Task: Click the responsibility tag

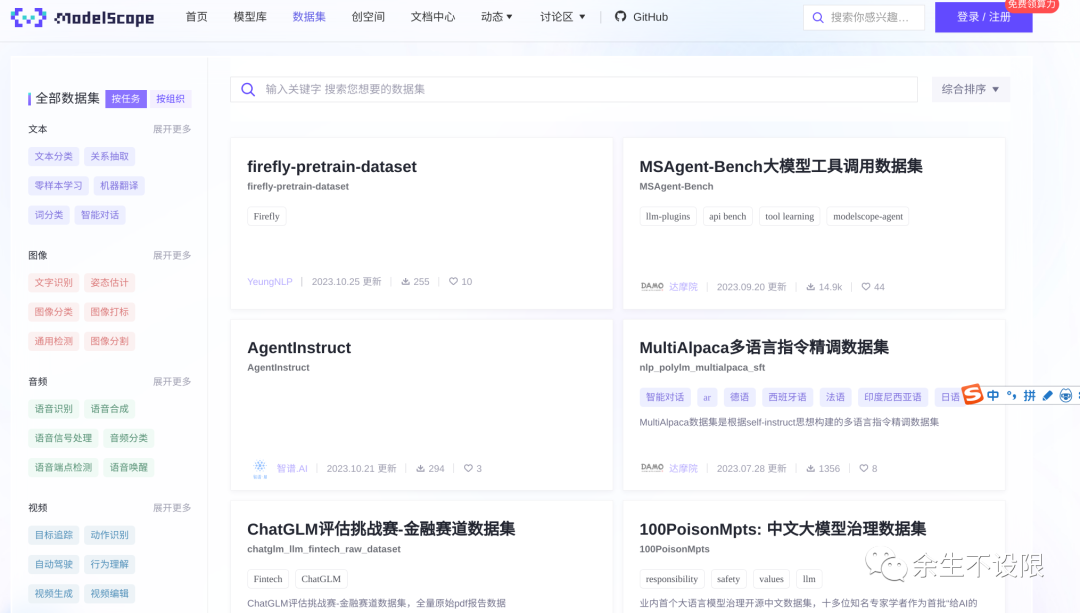Action: click(x=672, y=579)
